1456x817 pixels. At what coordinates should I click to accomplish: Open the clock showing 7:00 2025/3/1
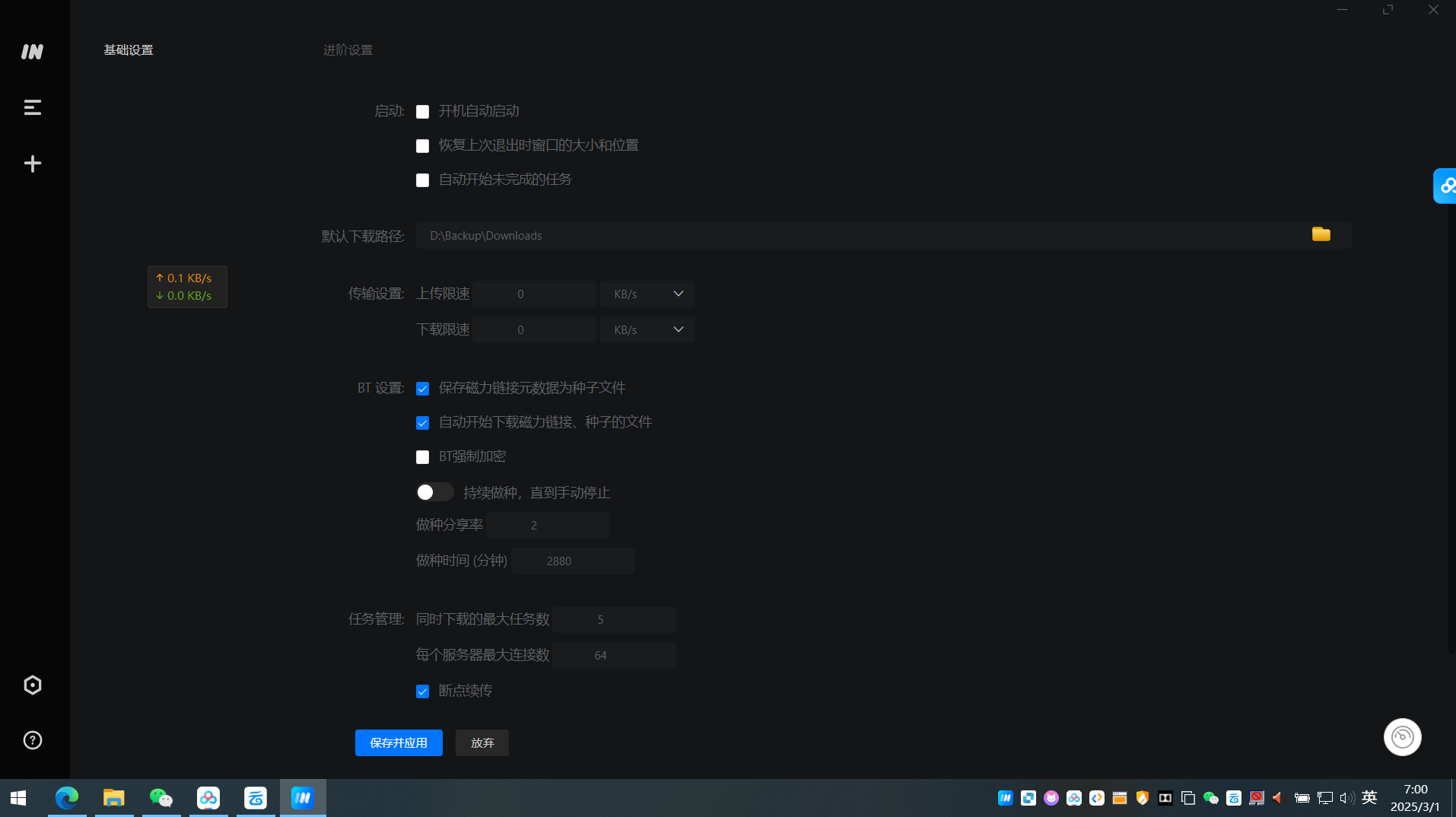coord(1415,798)
